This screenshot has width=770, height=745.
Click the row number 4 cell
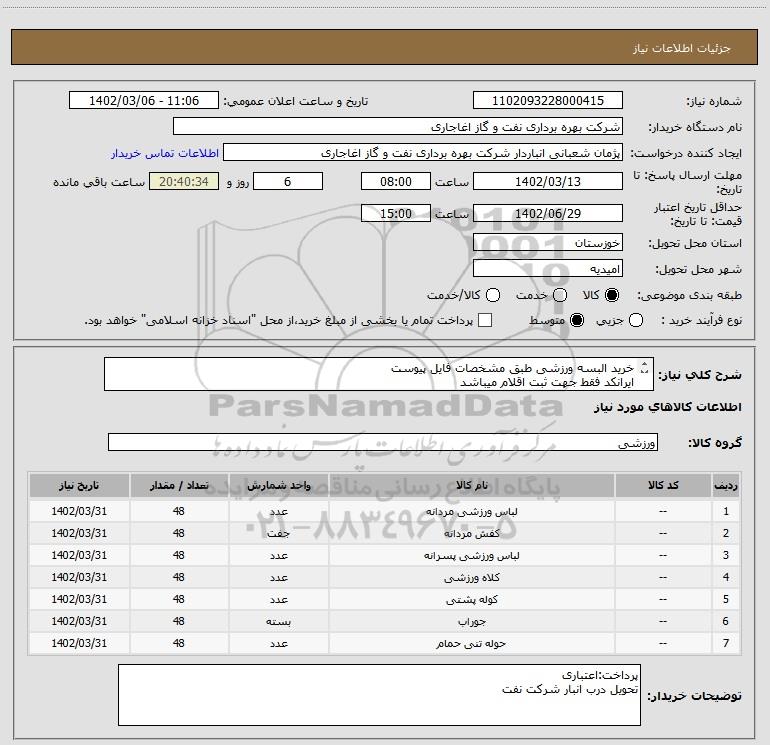[726, 578]
